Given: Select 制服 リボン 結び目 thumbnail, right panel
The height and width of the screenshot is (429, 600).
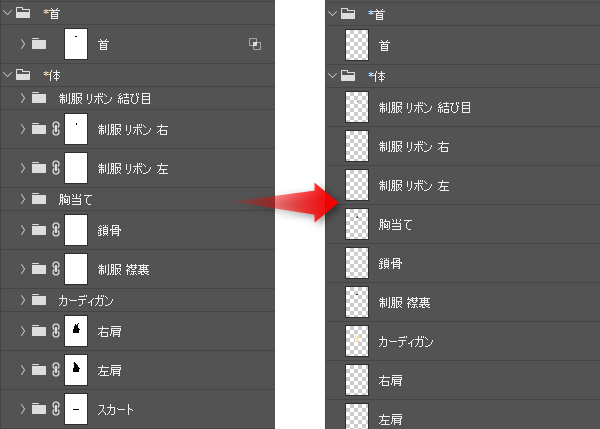Looking at the screenshot, I should coord(357,107).
